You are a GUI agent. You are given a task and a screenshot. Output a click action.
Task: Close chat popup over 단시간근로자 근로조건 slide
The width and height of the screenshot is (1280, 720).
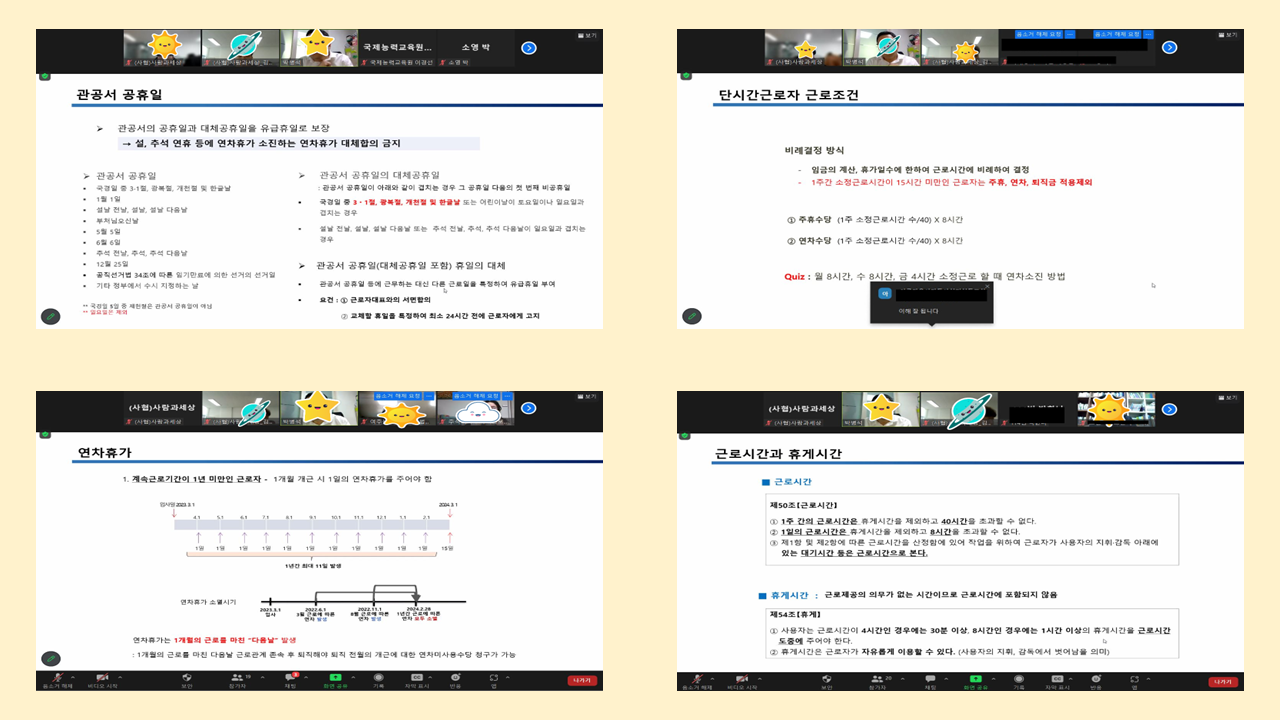(986, 286)
